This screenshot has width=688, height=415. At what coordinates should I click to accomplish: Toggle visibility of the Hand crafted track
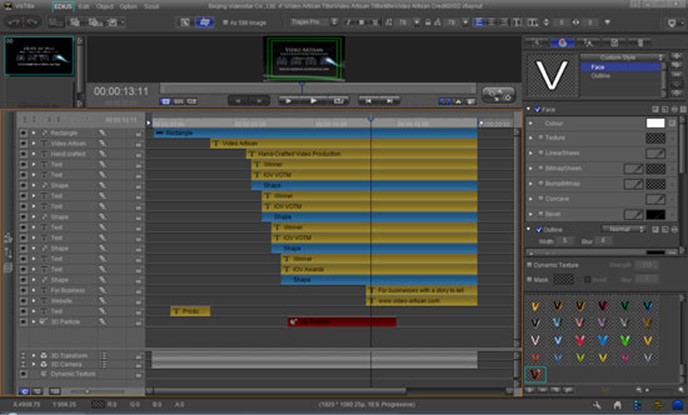23,154
